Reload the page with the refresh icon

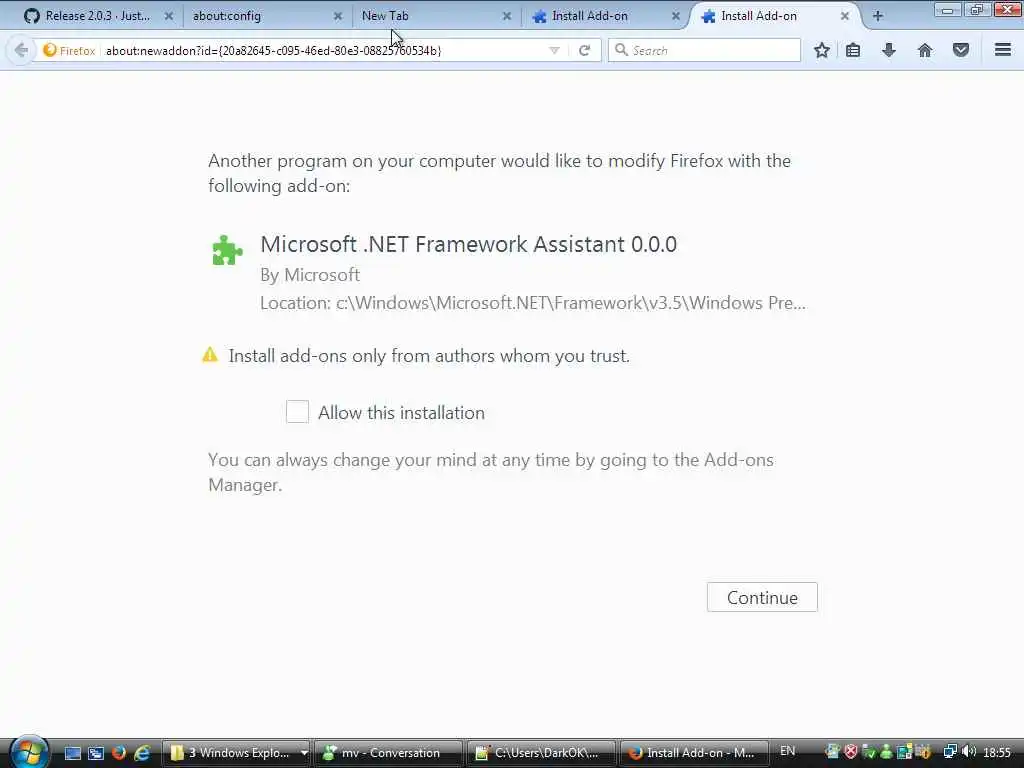[584, 50]
